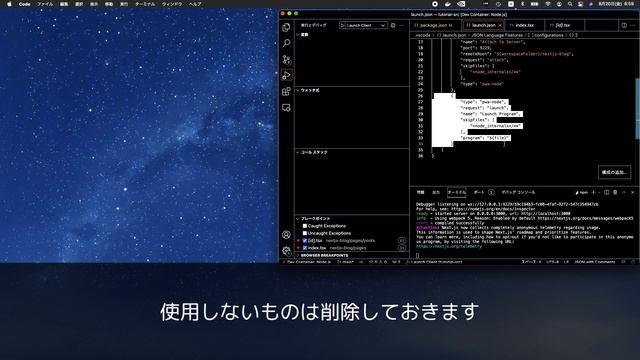Open the Explorer view in activity bar

click(286, 27)
